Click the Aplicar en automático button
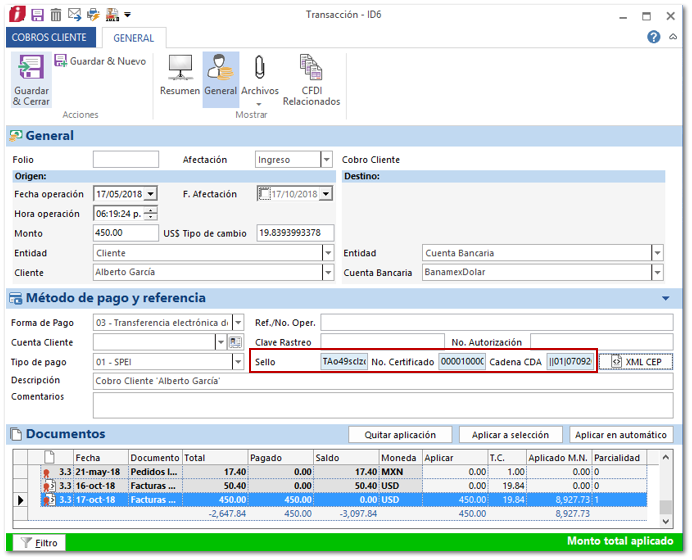This screenshot has height=560, width=692. pos(621,435)
